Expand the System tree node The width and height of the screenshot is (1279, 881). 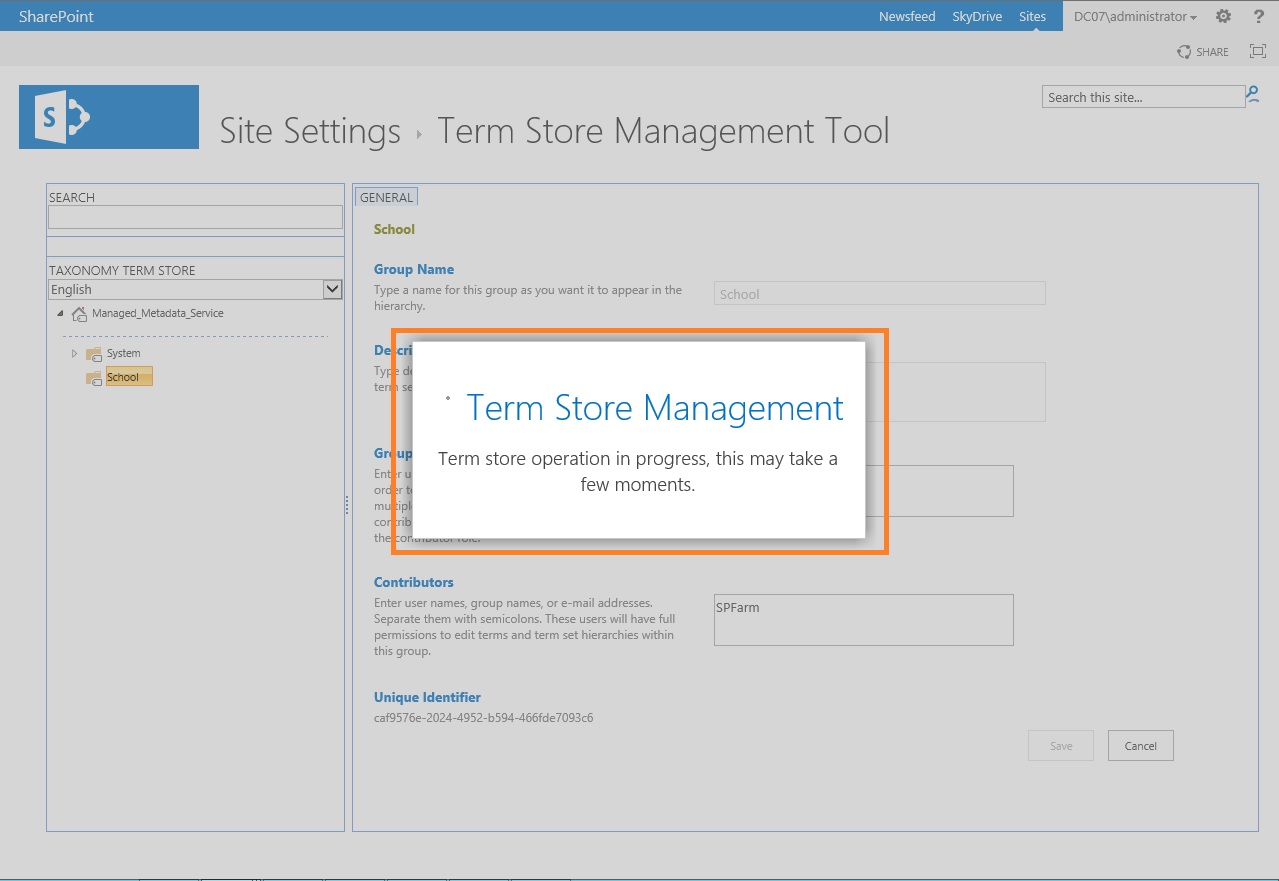click(74, 353)
